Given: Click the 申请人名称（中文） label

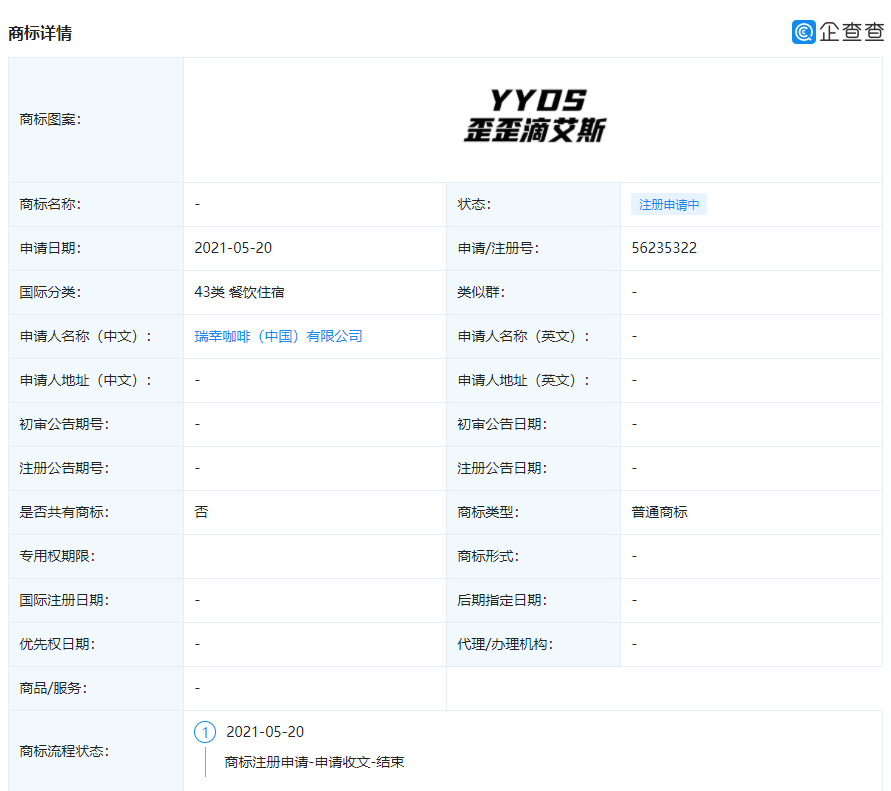Looking at the screenshot, I should (x=86, y=336).
